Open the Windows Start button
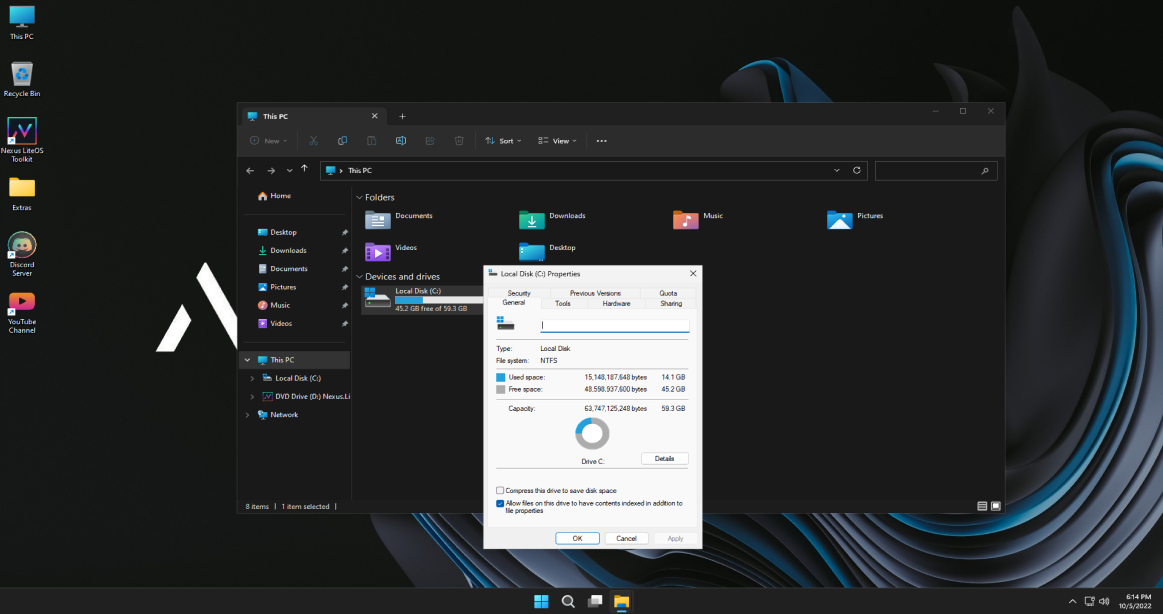Viewport: 1163px width, 614px height. pyautogui.click(x=541, y=601)
